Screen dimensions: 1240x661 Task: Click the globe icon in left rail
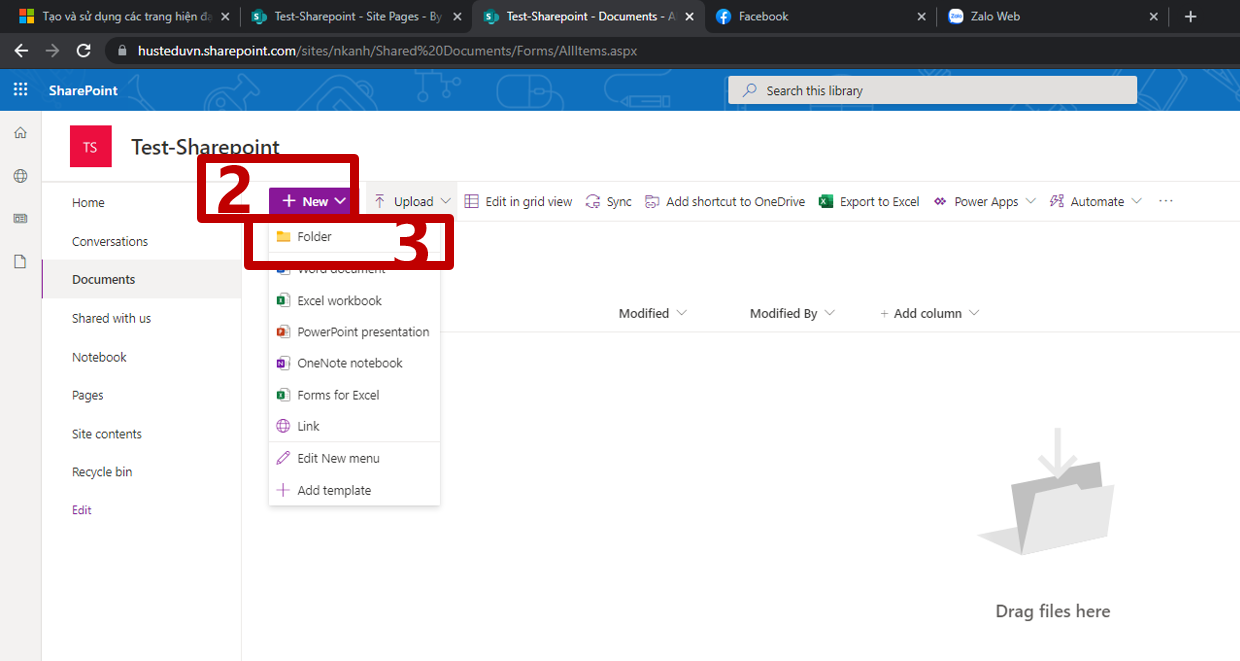(x=20, y=176)
